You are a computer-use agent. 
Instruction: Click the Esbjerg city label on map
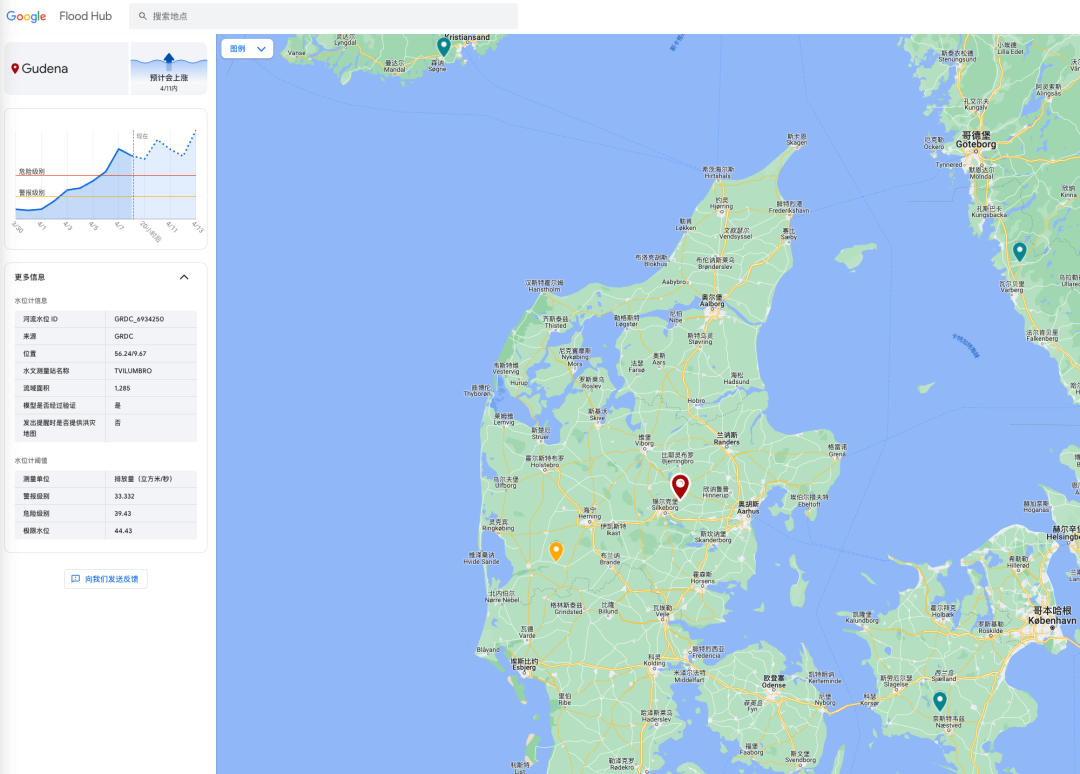pyautogui.click(x=523, y=667)
